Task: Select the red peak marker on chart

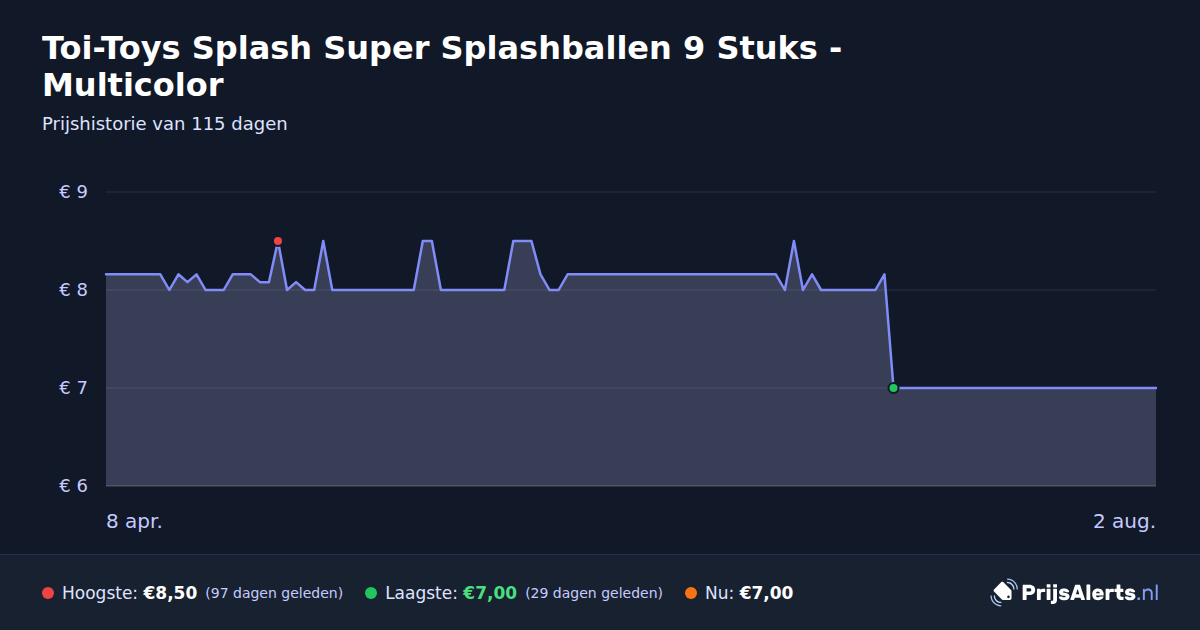Action: 278,241
